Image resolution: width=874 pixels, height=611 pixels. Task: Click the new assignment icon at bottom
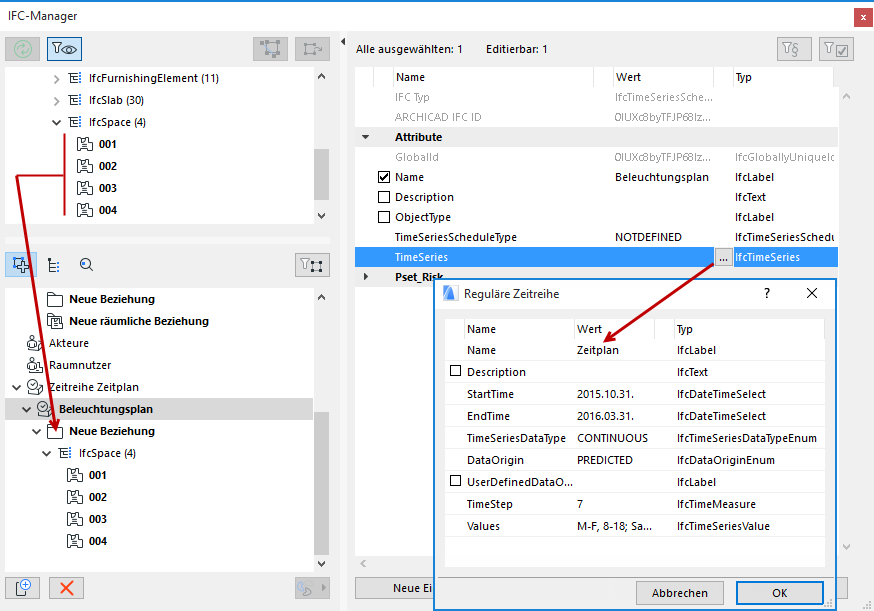(22, 588)
